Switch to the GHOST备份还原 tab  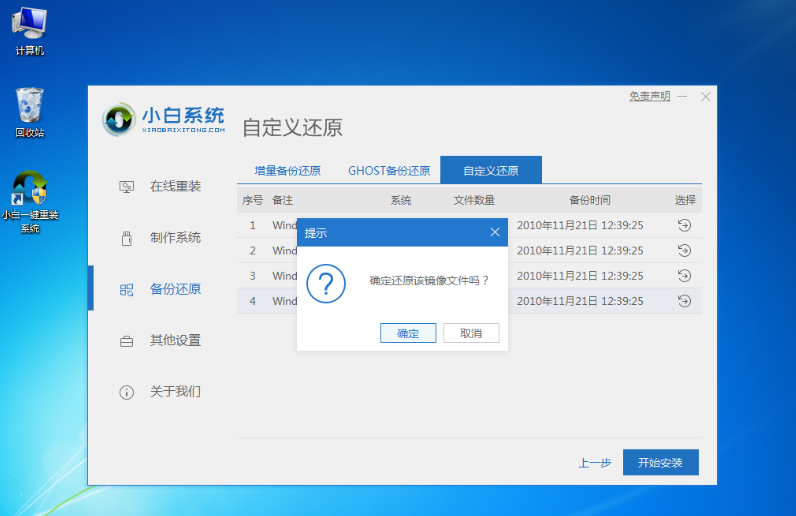coord(388,171)
